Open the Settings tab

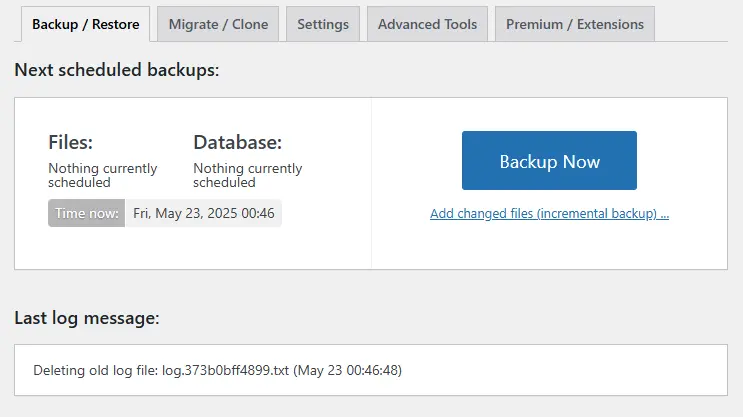(323, 24)
